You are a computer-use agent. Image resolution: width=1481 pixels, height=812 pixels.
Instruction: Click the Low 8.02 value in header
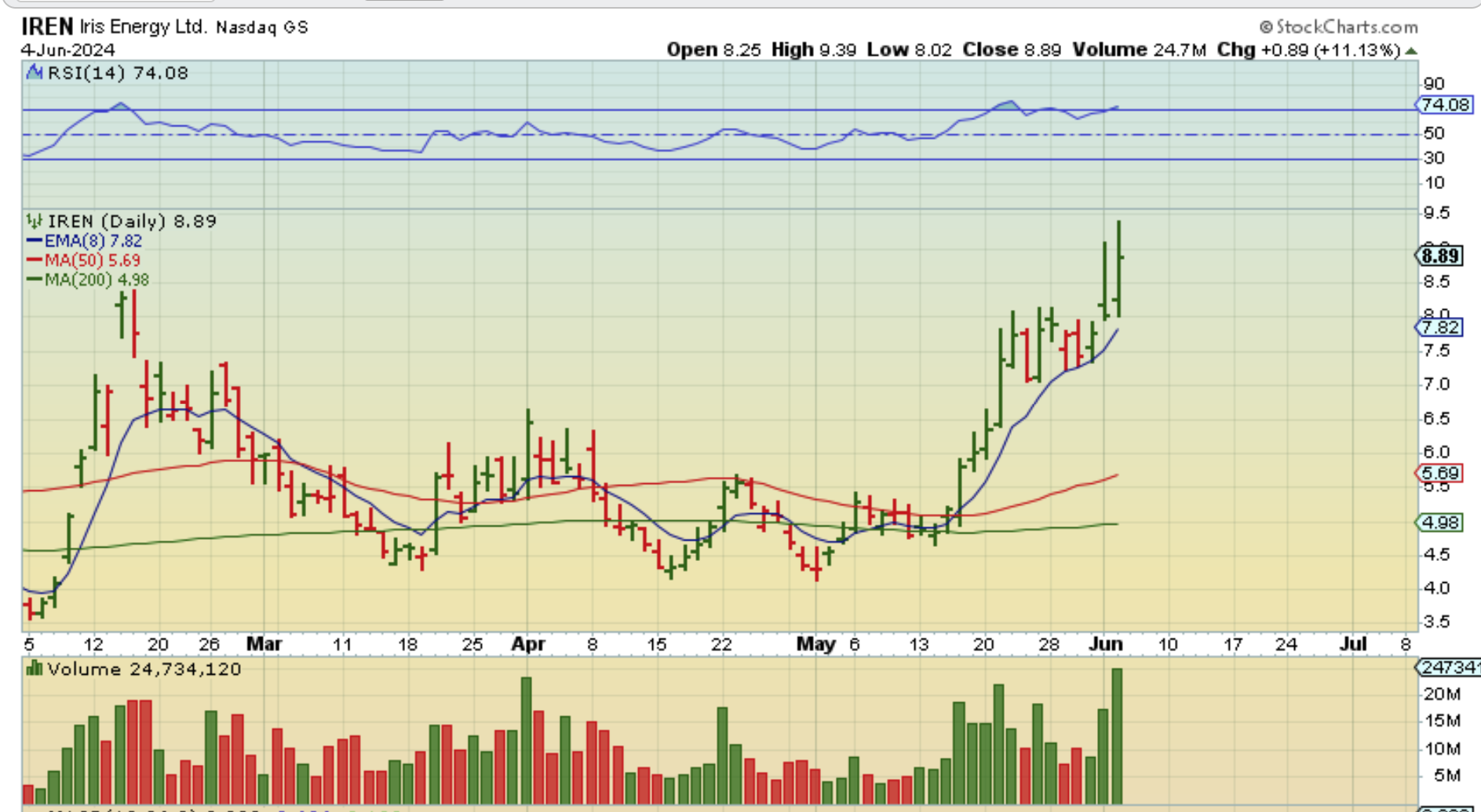click(910, 50)
